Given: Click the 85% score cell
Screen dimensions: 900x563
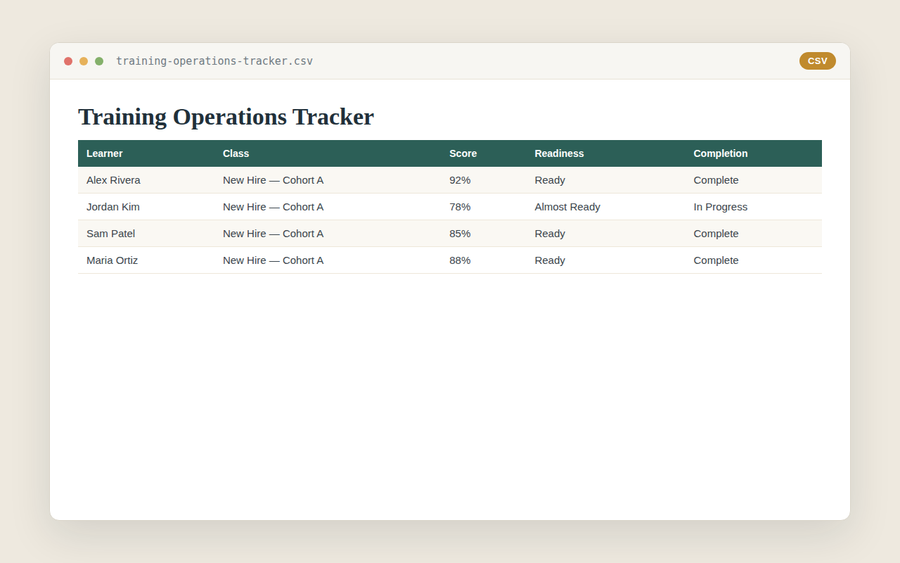Looking at the screenshot, I should 483,234.
